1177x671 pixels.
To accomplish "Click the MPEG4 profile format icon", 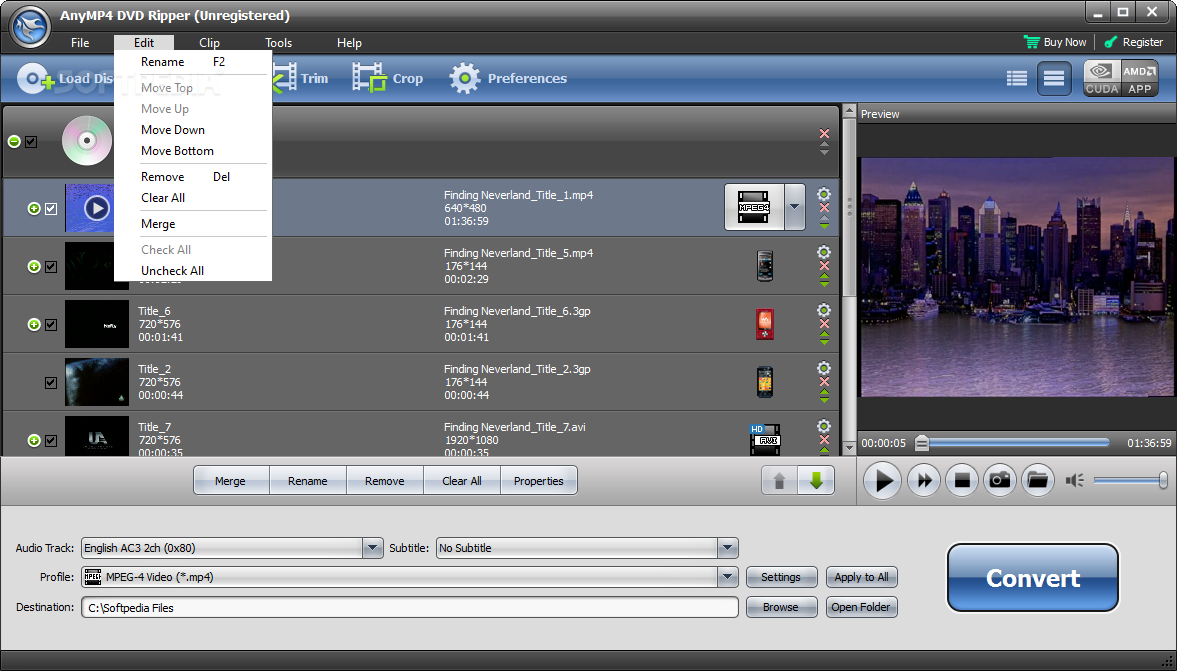I will (x=754, y=207).
